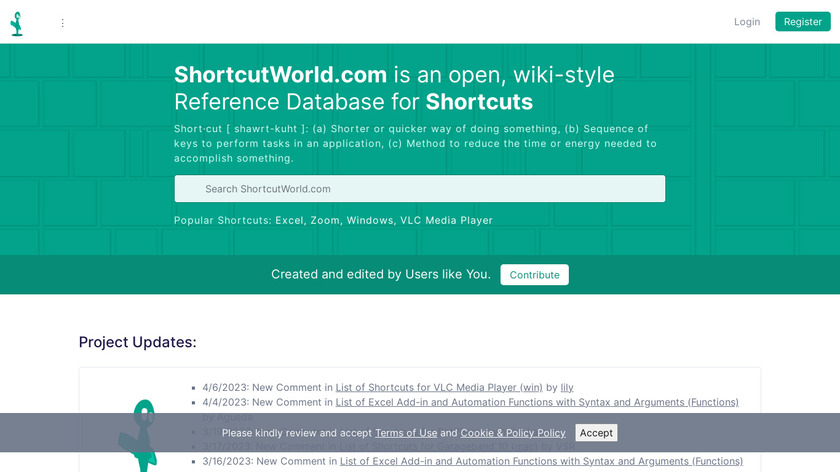Open Terms of Use in cookie banner
This screenshot has height=472, width=840.
coord(406,433)
